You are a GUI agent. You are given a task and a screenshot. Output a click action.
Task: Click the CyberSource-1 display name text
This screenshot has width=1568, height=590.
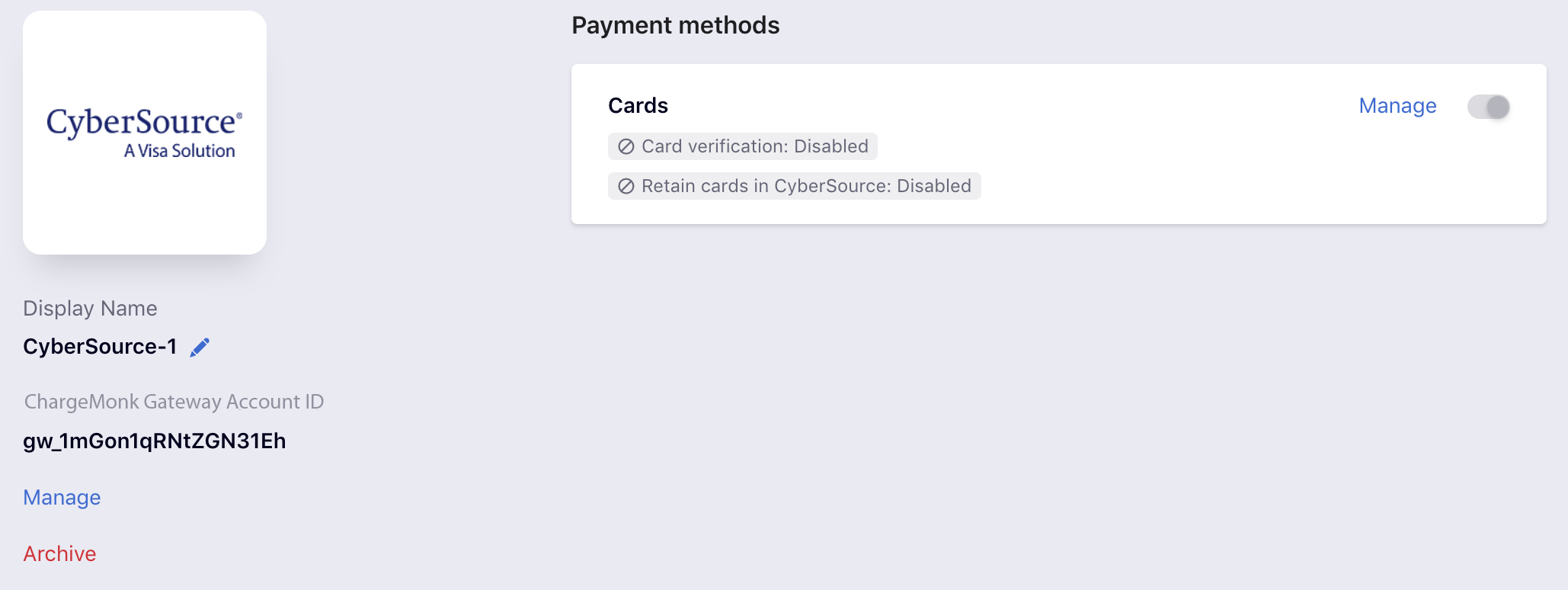(100, 347)
